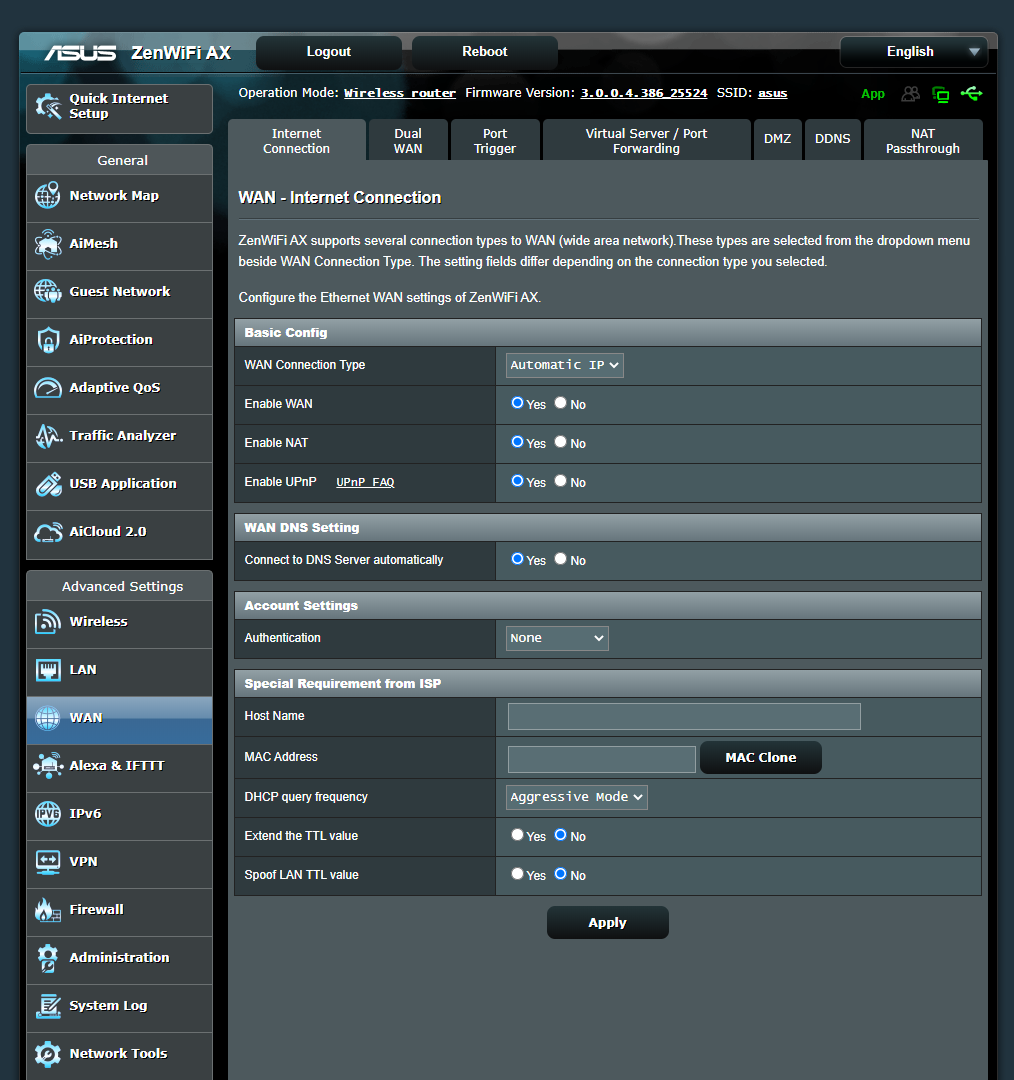Open the Authentication dropdown
Viewport: 1014px width, 1080px height.
tap(557, 638)
